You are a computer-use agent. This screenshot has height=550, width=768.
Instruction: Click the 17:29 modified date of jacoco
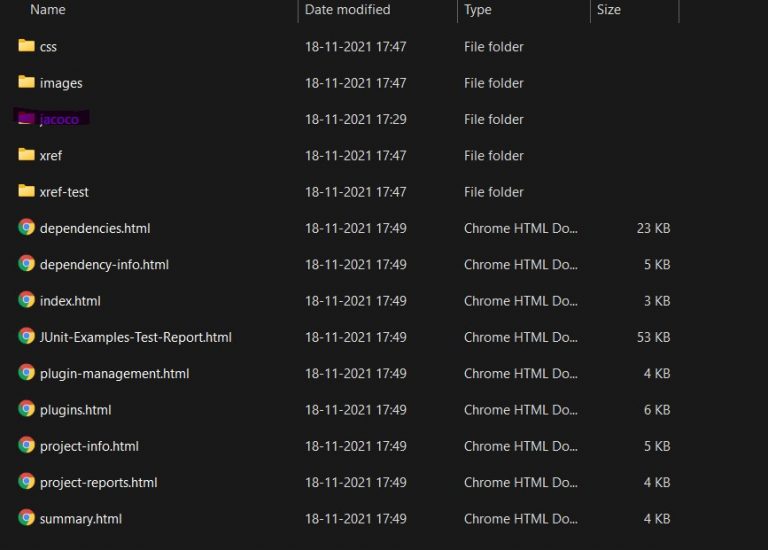[x=391, y=119]
